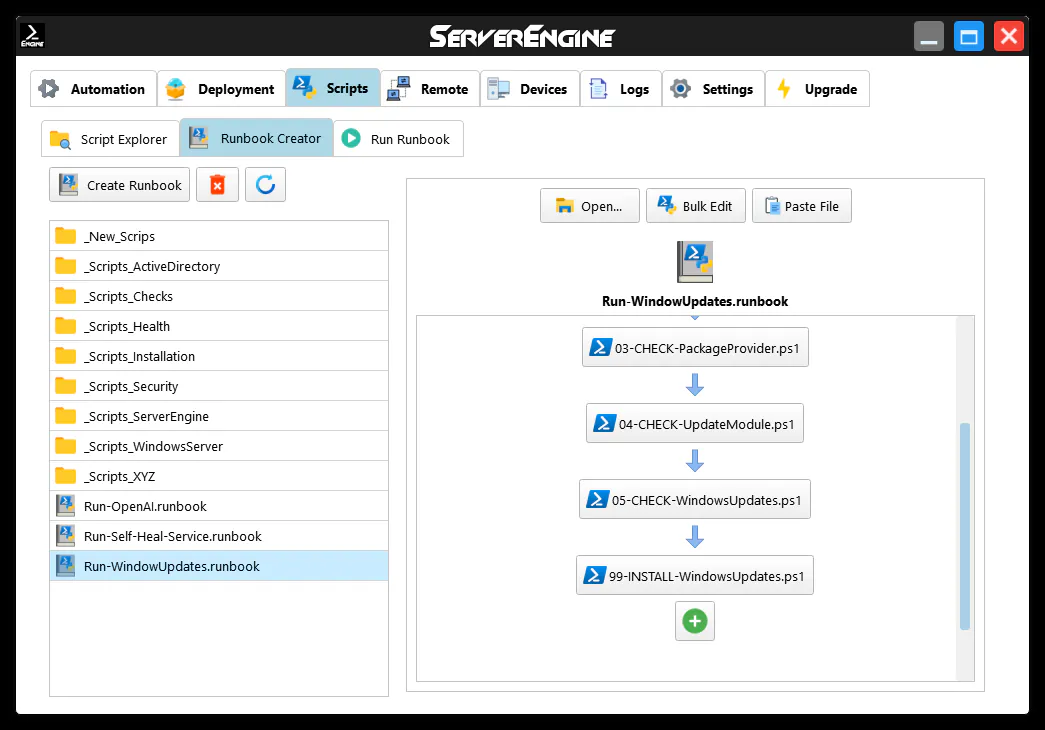The height and width of the screenshot is (730, 1045).
Task: Click the large Run-WindowUpdates runbook icon
Action: tap(694, 261)
